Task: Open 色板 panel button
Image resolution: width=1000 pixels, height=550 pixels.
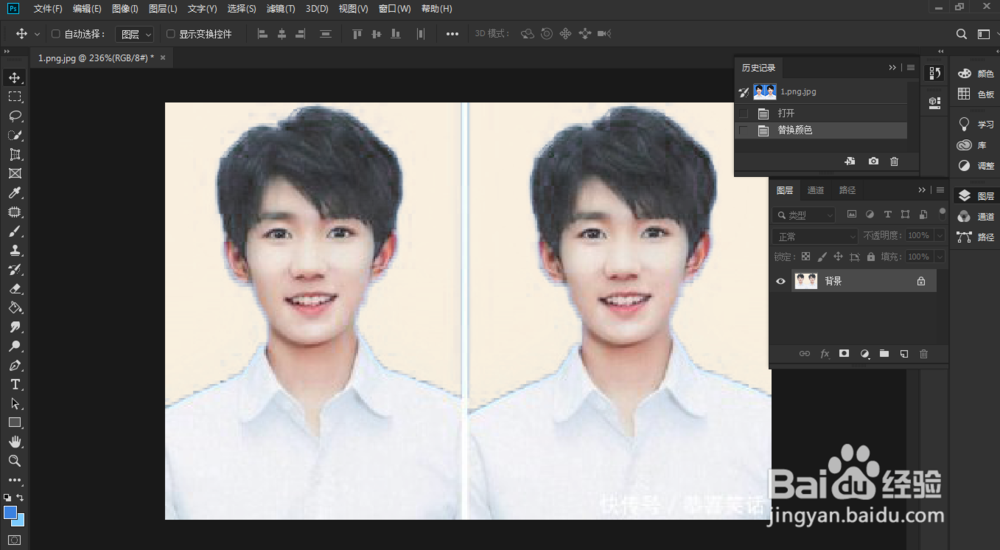Action: tap(976, 94)
